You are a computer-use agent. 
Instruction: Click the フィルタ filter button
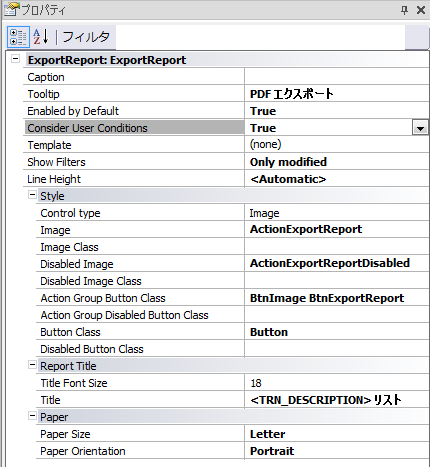tap(86, 37)
